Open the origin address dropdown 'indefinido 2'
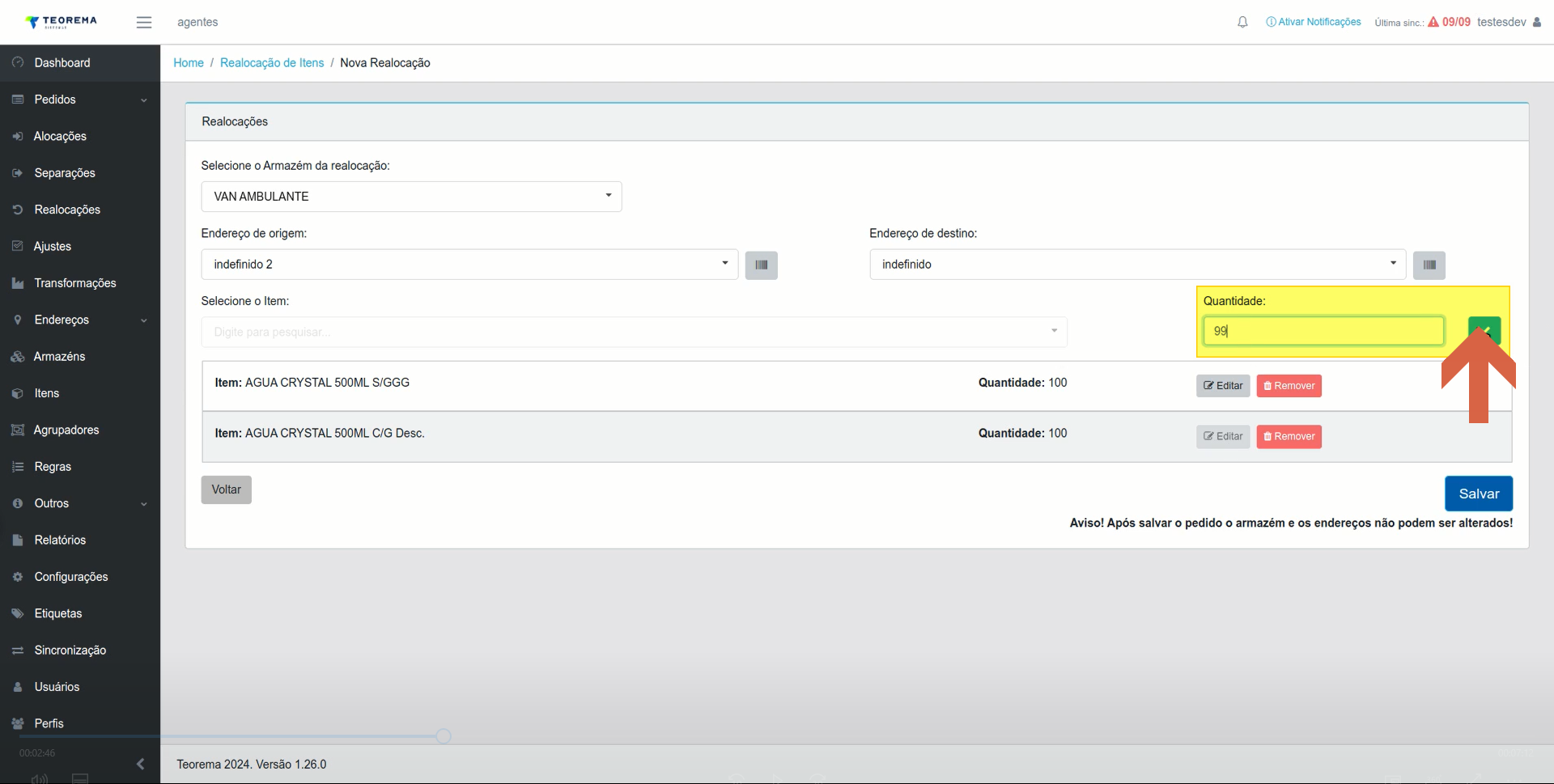 (469, 265)
